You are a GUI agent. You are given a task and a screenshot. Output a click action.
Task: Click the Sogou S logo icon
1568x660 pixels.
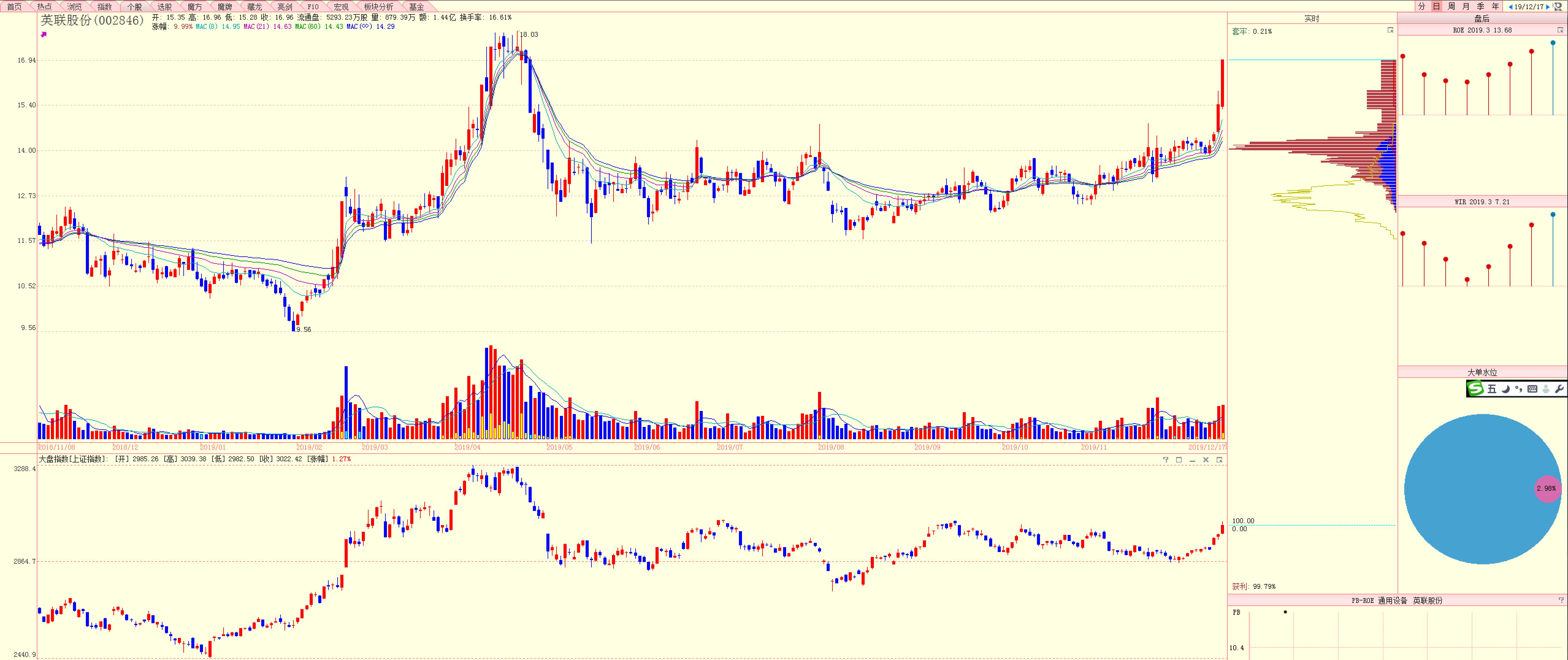point(1475,389)
